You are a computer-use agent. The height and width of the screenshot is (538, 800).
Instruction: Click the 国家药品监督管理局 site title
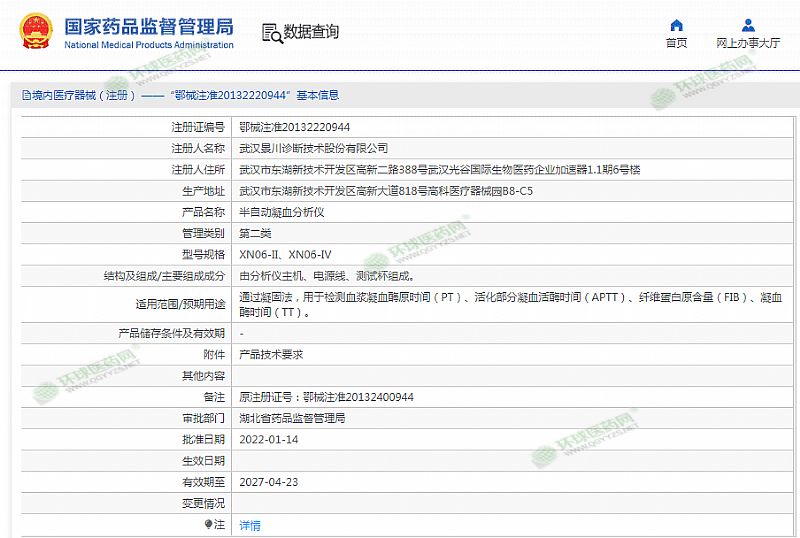pos(148,25)
